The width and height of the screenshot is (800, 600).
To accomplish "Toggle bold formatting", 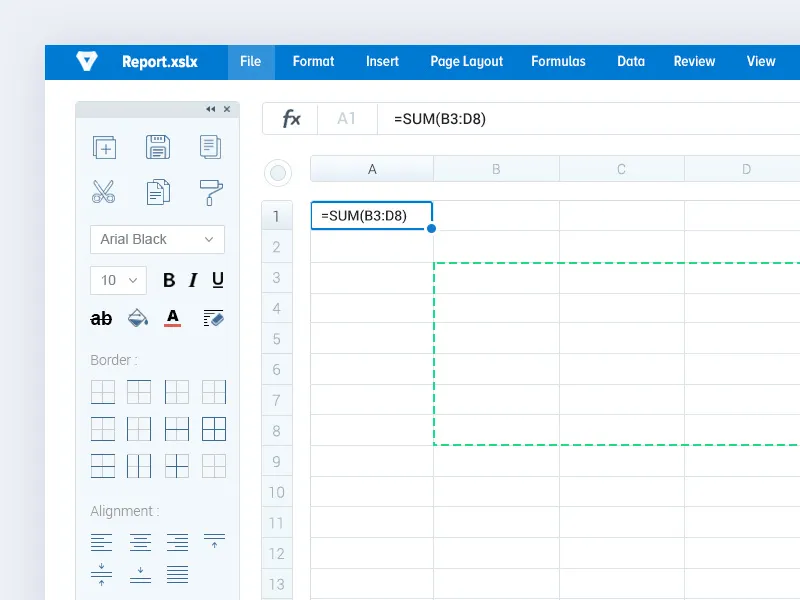I will [x=168, y=280].
